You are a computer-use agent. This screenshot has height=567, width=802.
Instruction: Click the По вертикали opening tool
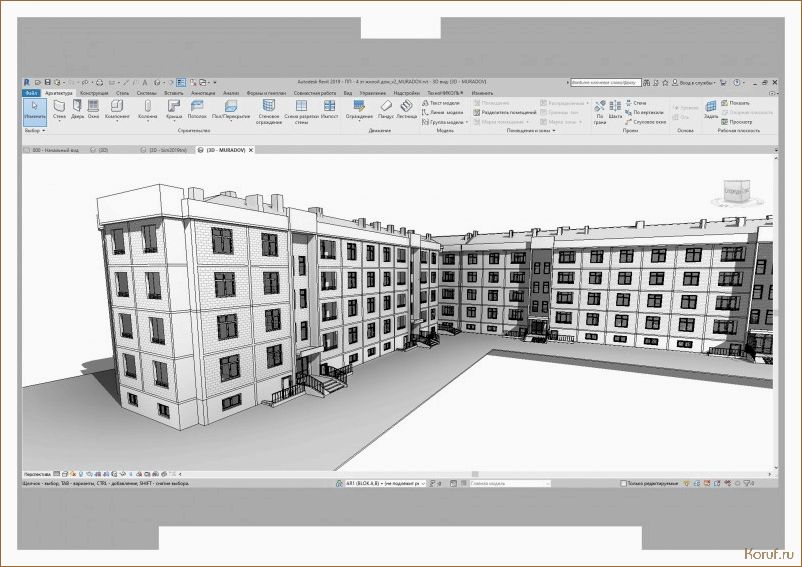point(644,112)
